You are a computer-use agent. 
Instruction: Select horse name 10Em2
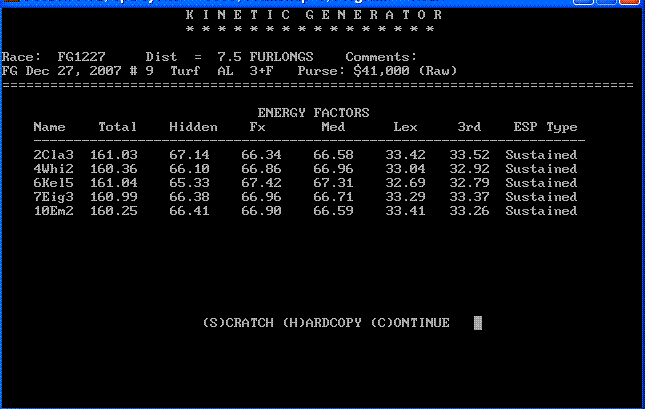click(53, 211)
